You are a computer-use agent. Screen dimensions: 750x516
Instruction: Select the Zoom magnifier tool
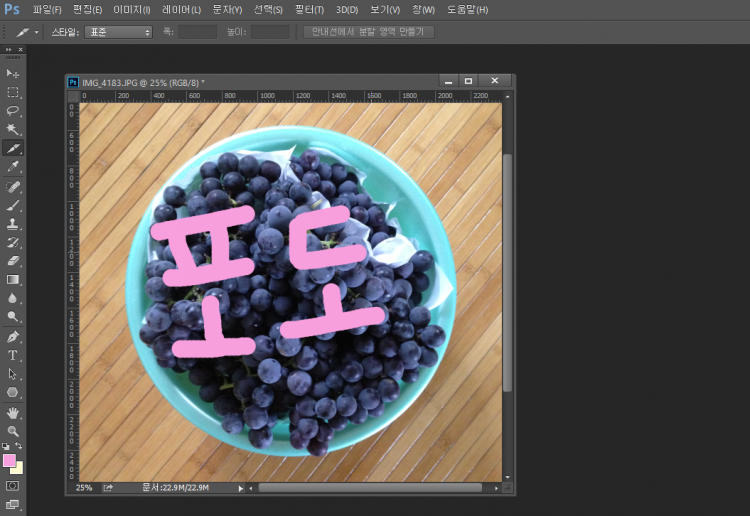pos(13,431)
